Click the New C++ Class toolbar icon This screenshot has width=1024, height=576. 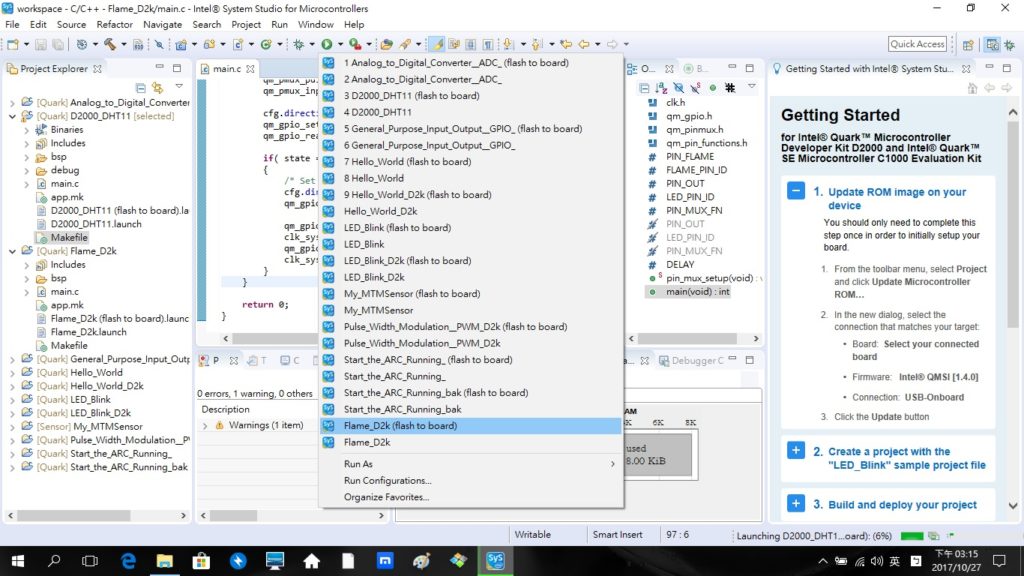point(266,44)
